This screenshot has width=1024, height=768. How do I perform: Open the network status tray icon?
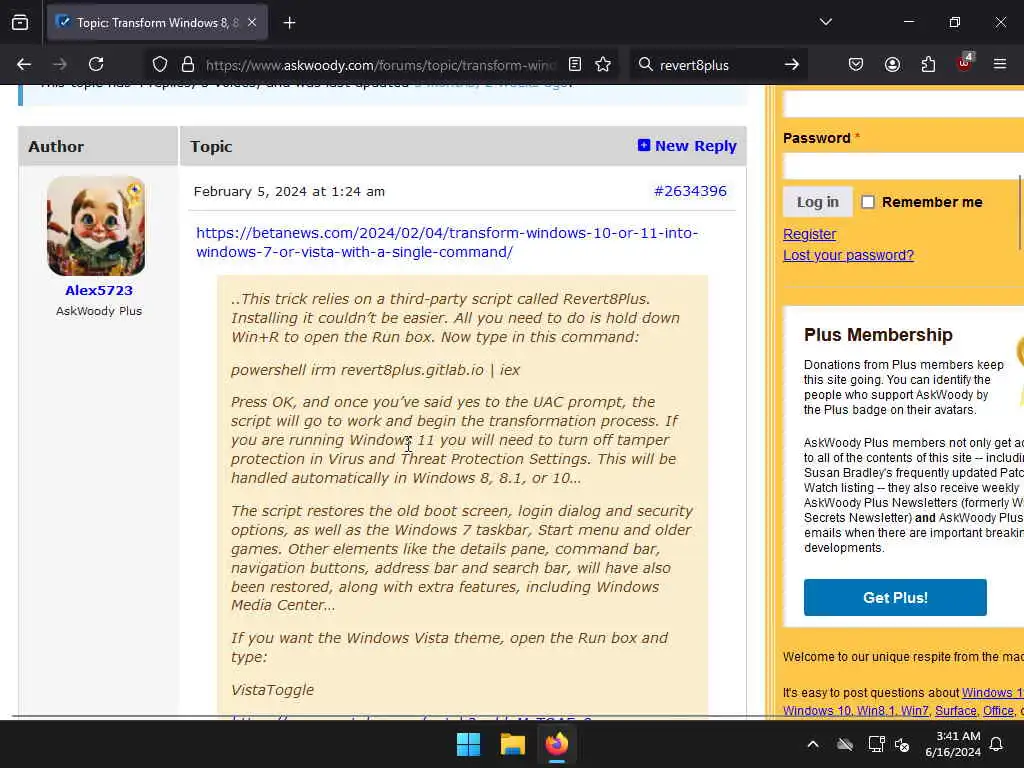(876, 744)
